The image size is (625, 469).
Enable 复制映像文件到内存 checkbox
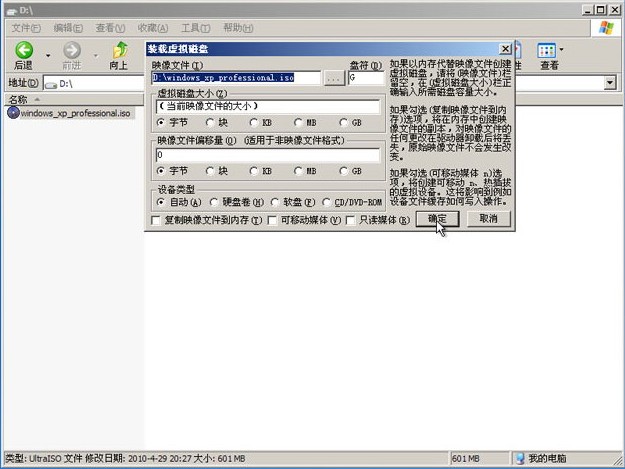point(155,219)
